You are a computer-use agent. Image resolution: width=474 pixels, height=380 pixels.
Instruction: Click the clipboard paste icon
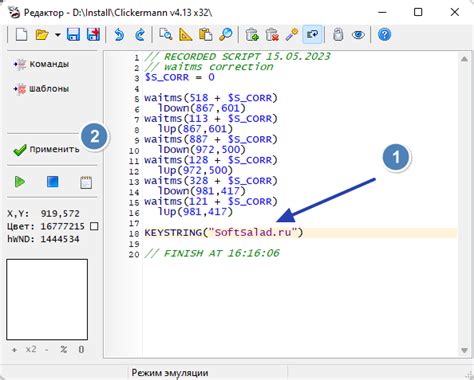pos(205,35)
